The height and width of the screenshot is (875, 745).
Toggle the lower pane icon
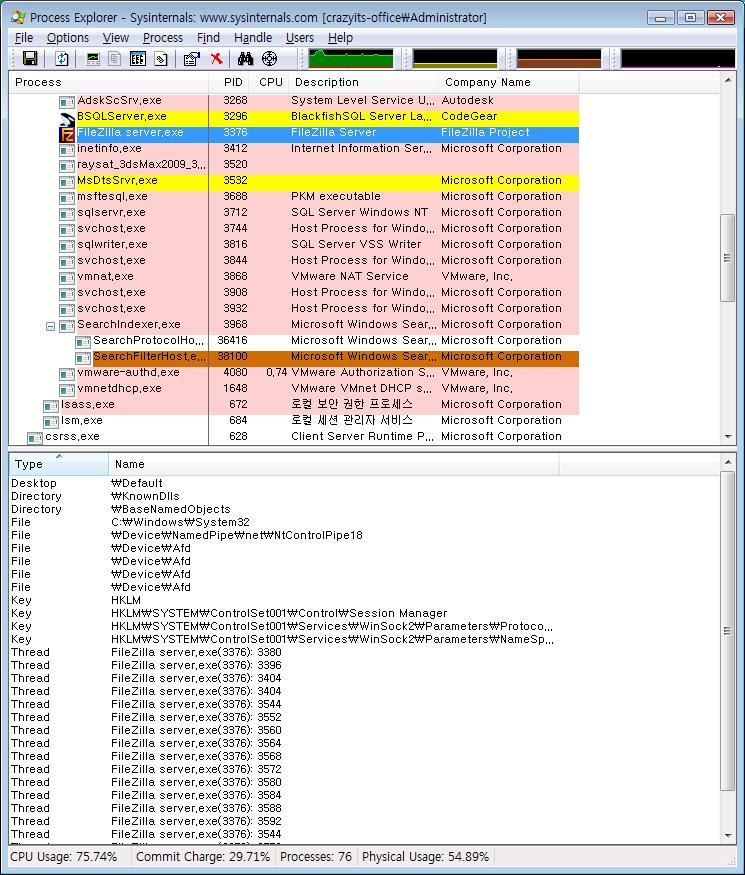(x=138, y=59)
